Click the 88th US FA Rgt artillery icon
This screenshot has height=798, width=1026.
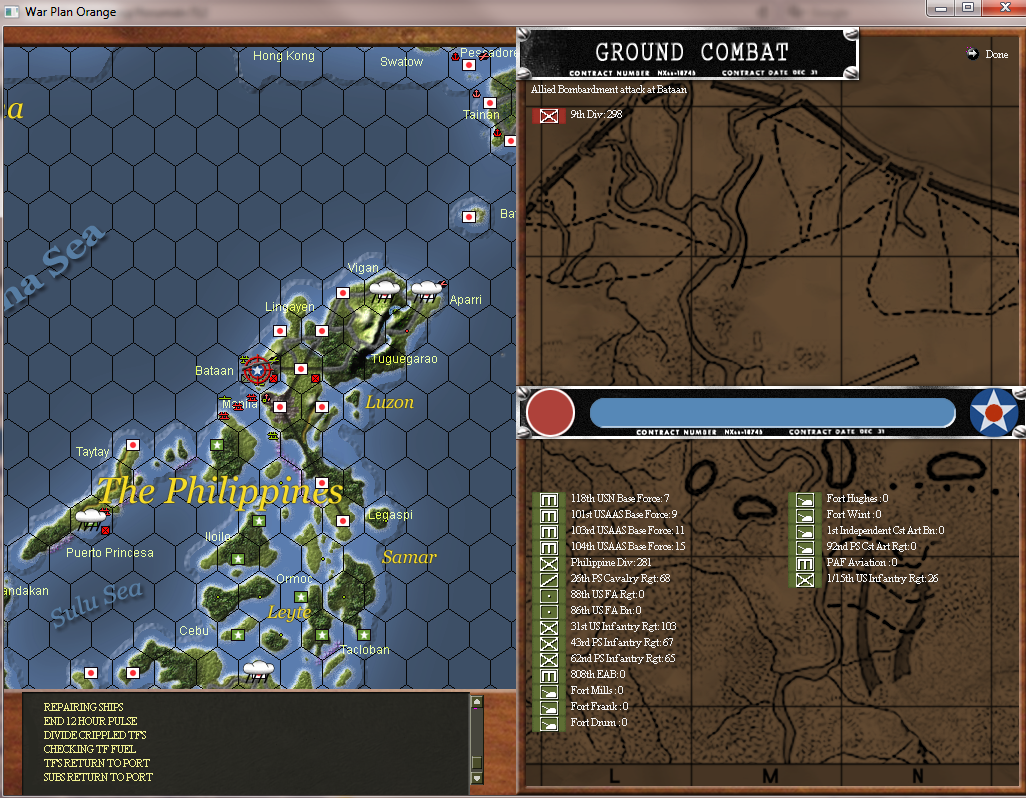click(x=548, y=596)
